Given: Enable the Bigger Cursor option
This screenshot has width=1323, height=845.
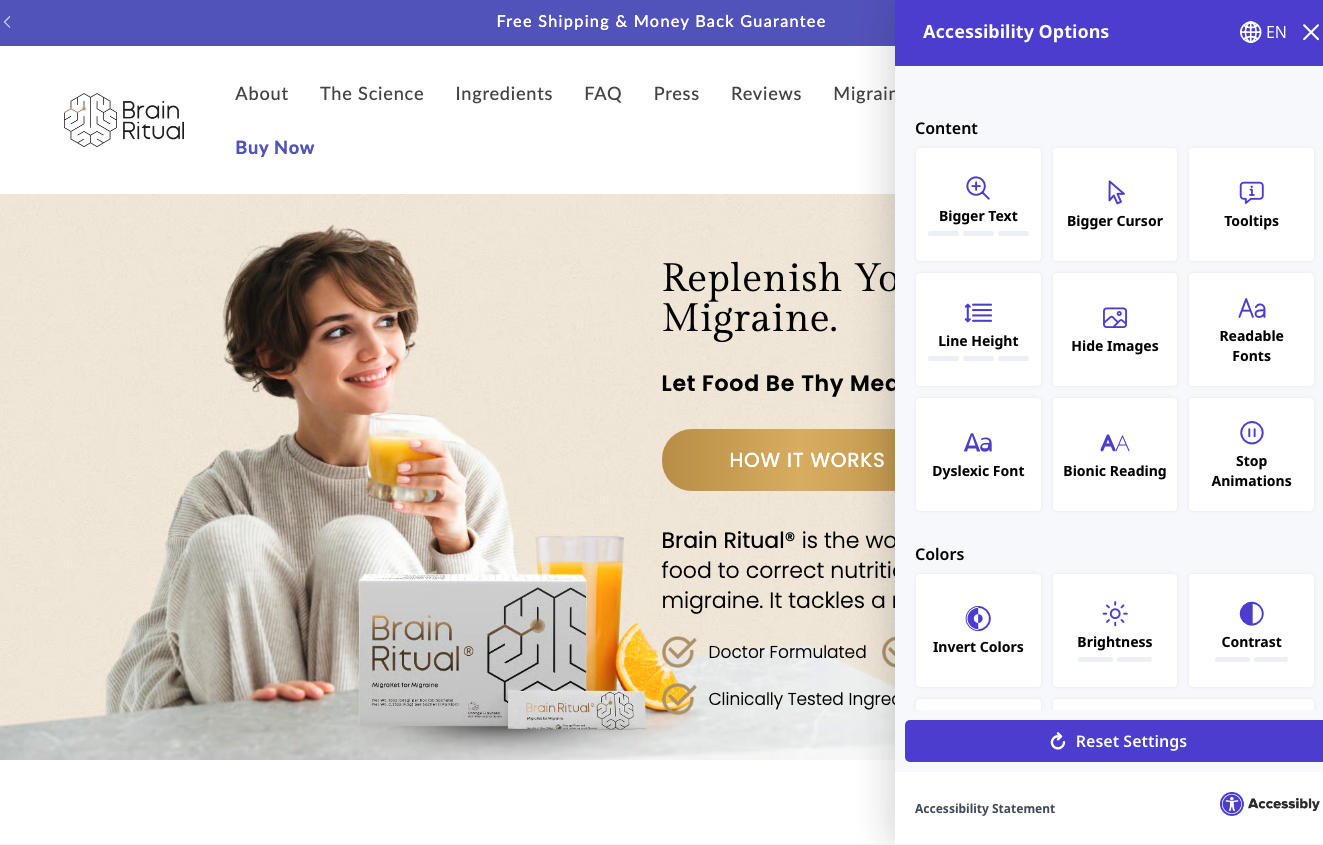Looking at the screenshot, I should (x=1114, y=205).
